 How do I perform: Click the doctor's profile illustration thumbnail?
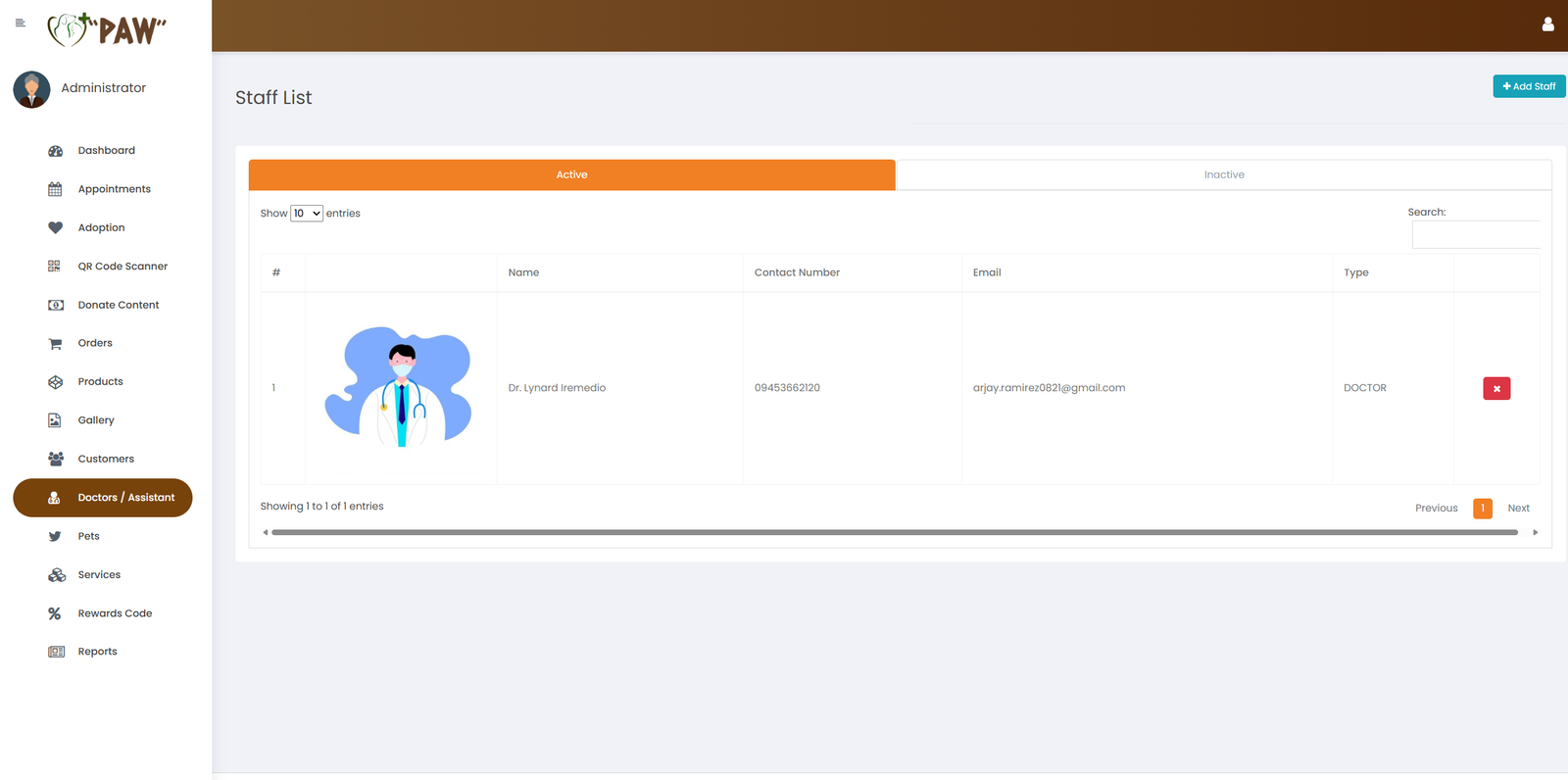(400, 387)
